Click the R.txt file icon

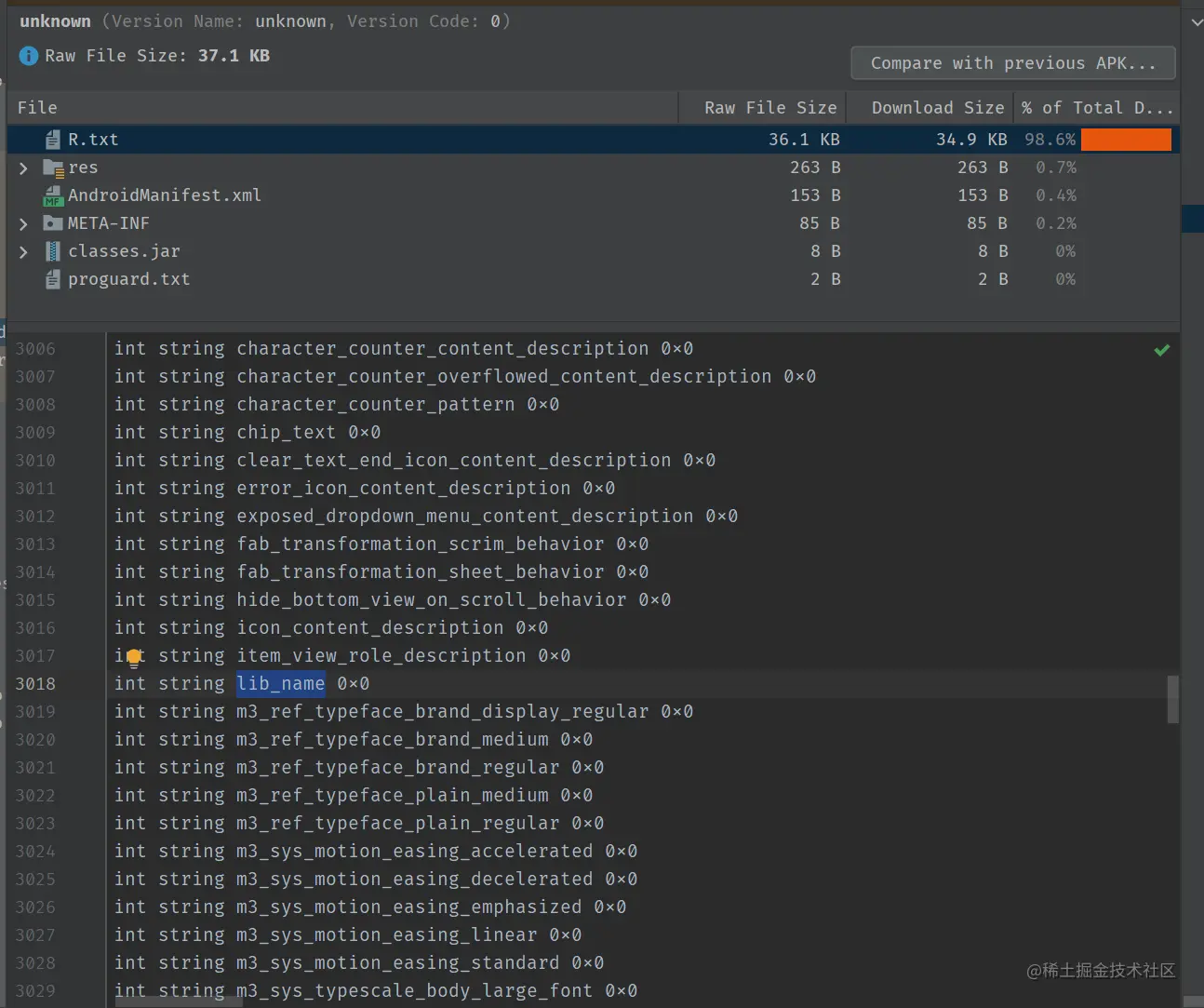[x=53, y=140]
